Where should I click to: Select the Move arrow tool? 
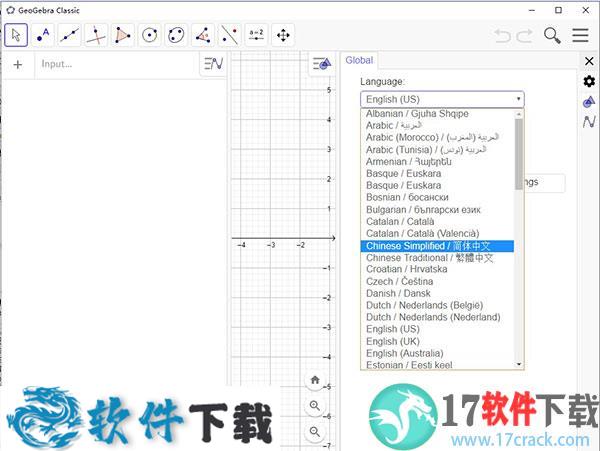pyautogui.click(x=16, y=36)
